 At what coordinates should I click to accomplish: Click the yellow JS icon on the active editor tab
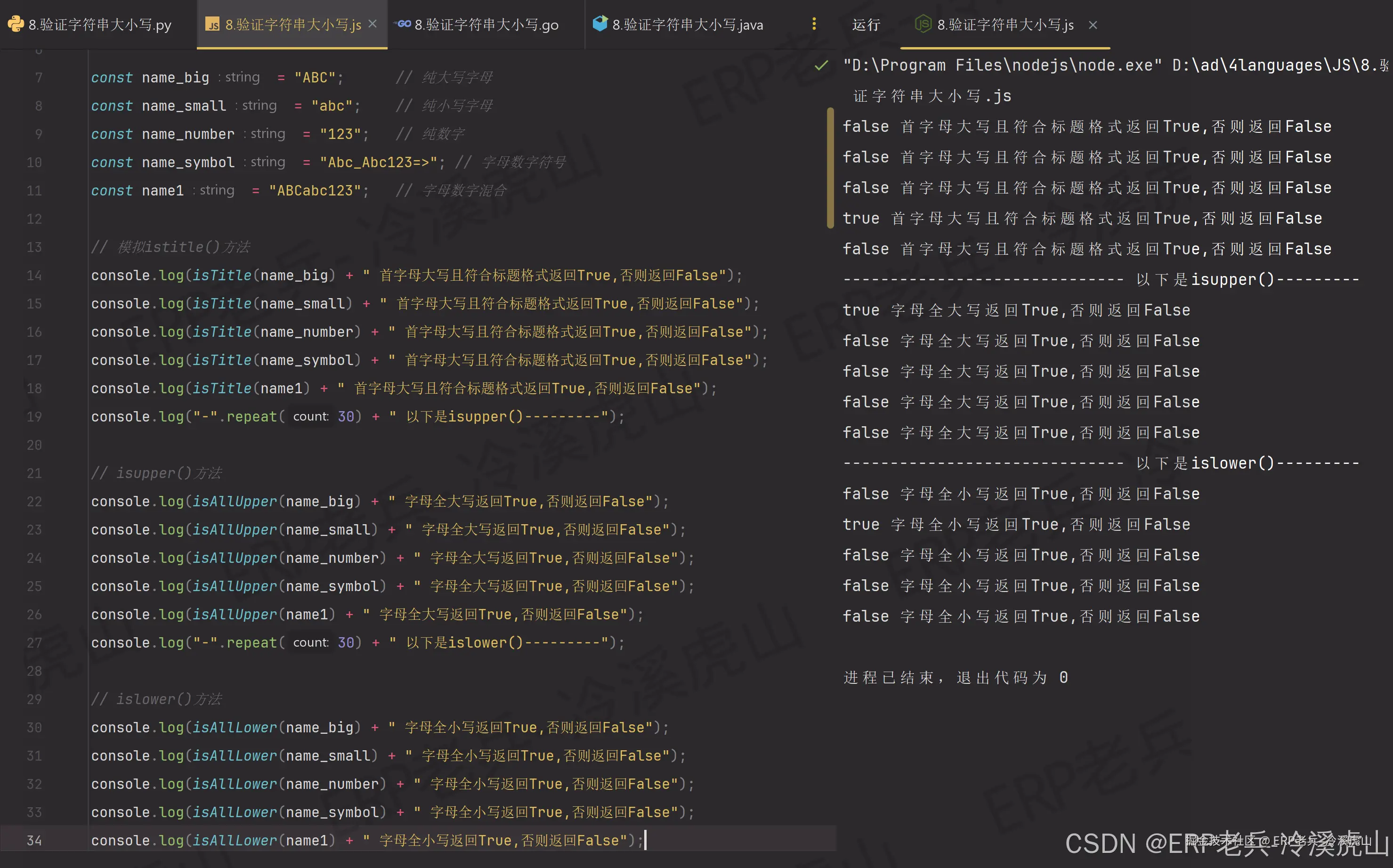click(x=213, y=24)
